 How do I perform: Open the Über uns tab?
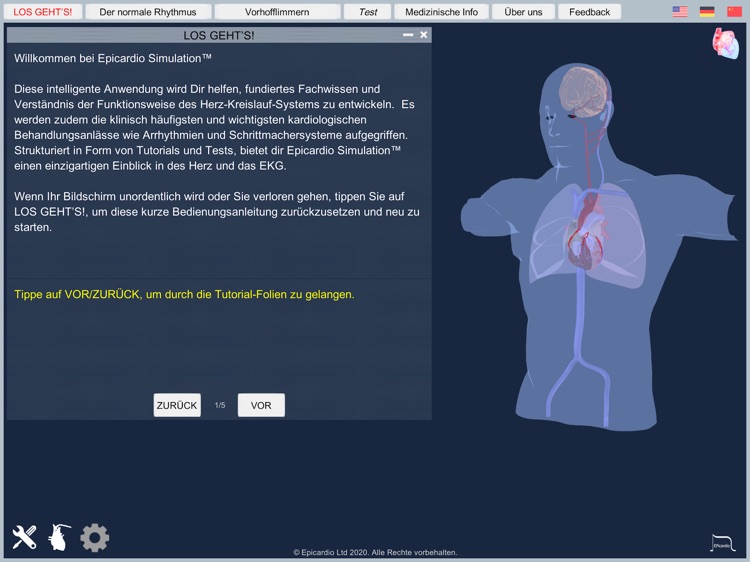pyautogui.click(x=523, y=12)
